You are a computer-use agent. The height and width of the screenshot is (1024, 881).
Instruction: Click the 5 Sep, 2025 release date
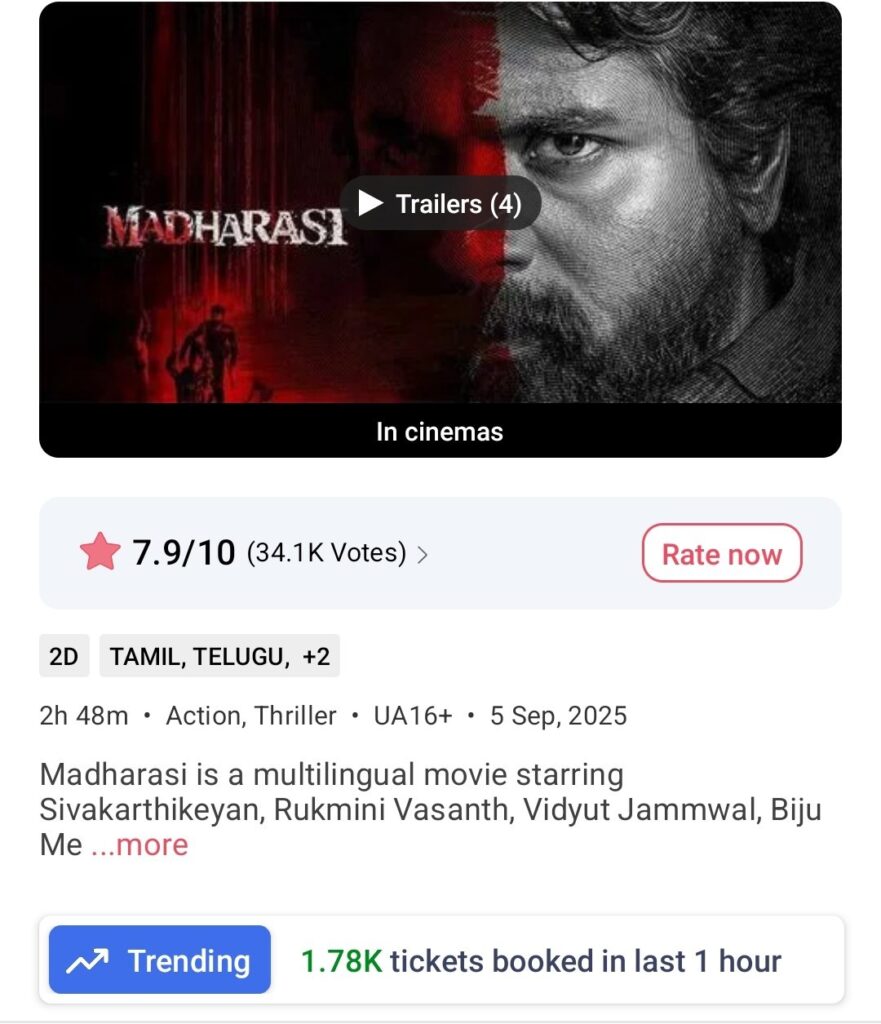[558, 716]
